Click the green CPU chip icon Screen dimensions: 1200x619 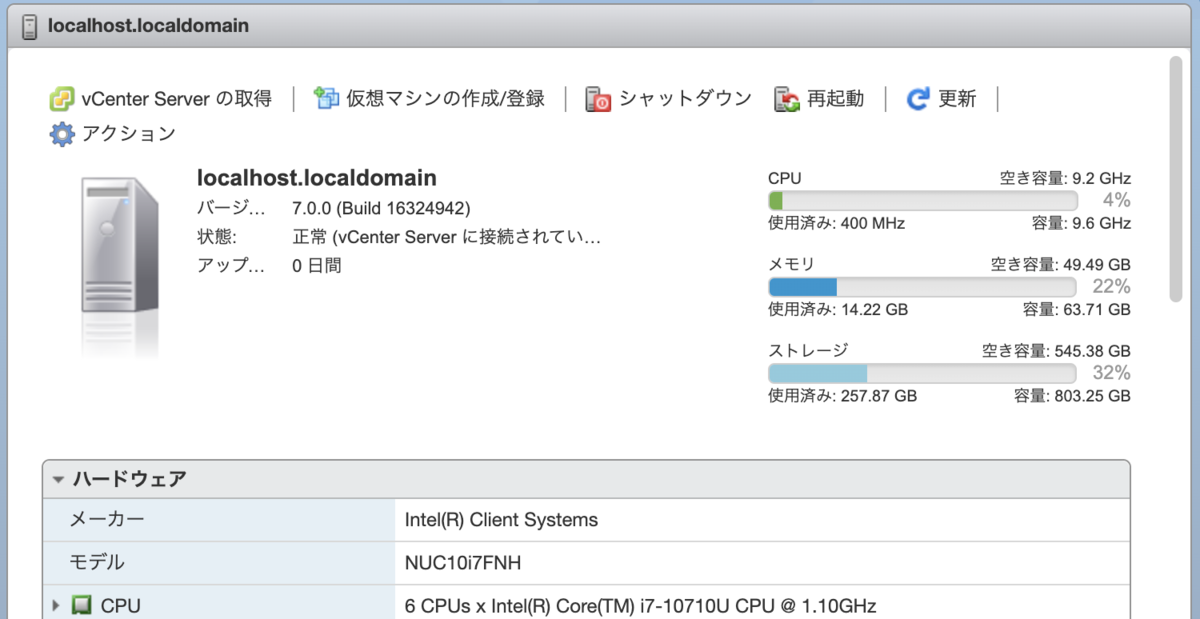tap(82, 605)
